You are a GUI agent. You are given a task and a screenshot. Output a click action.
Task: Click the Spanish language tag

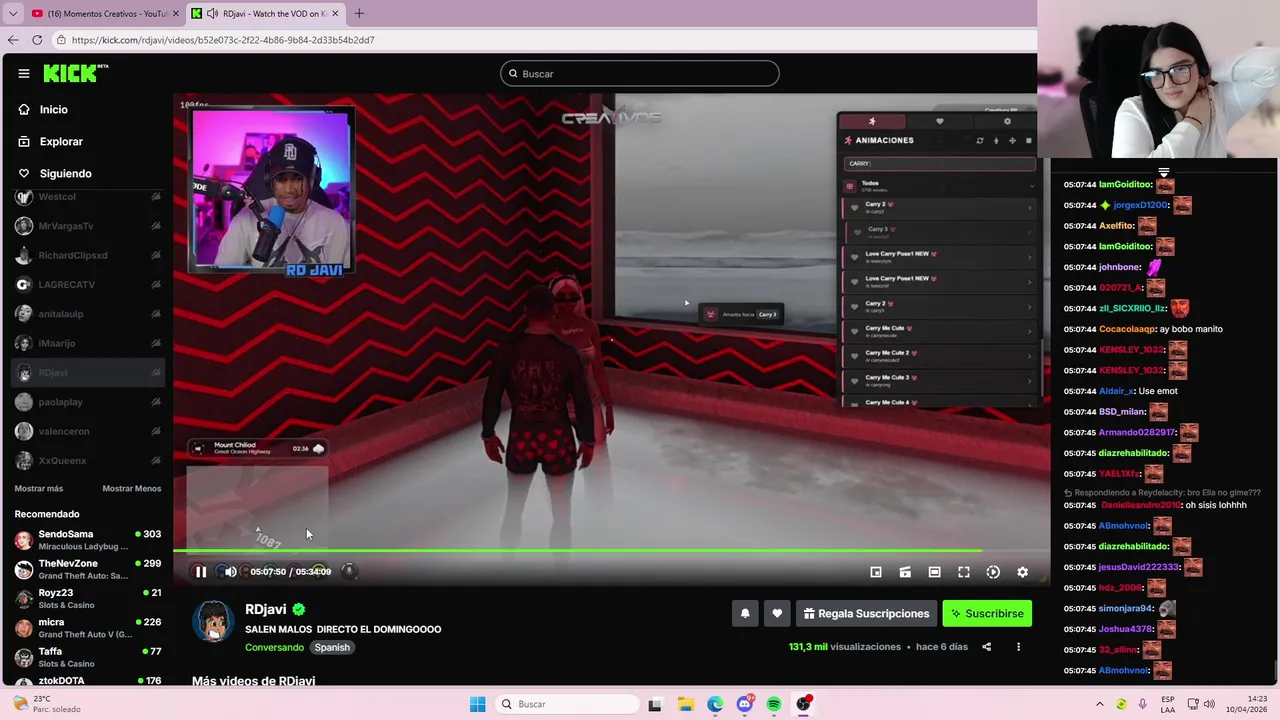[332, 647]
